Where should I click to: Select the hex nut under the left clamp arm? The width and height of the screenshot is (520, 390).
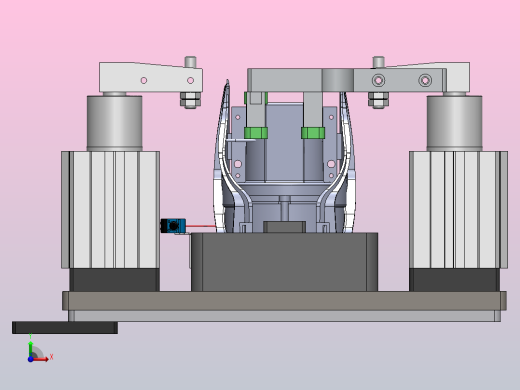(x=190, y=100)
